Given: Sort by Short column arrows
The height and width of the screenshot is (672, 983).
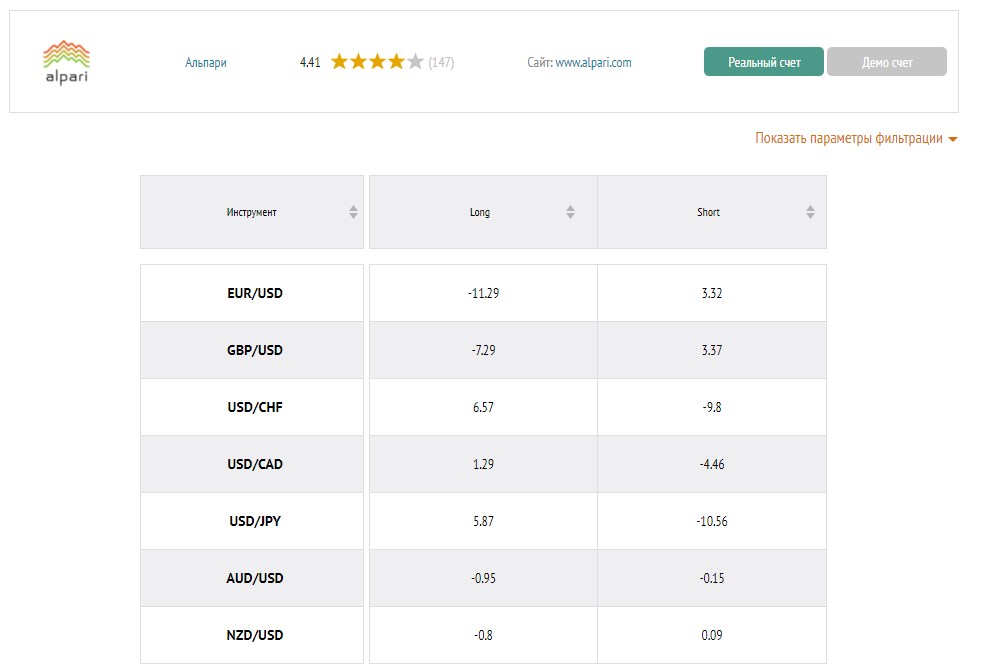Looking at the screenshot, I should pos(810,212).
